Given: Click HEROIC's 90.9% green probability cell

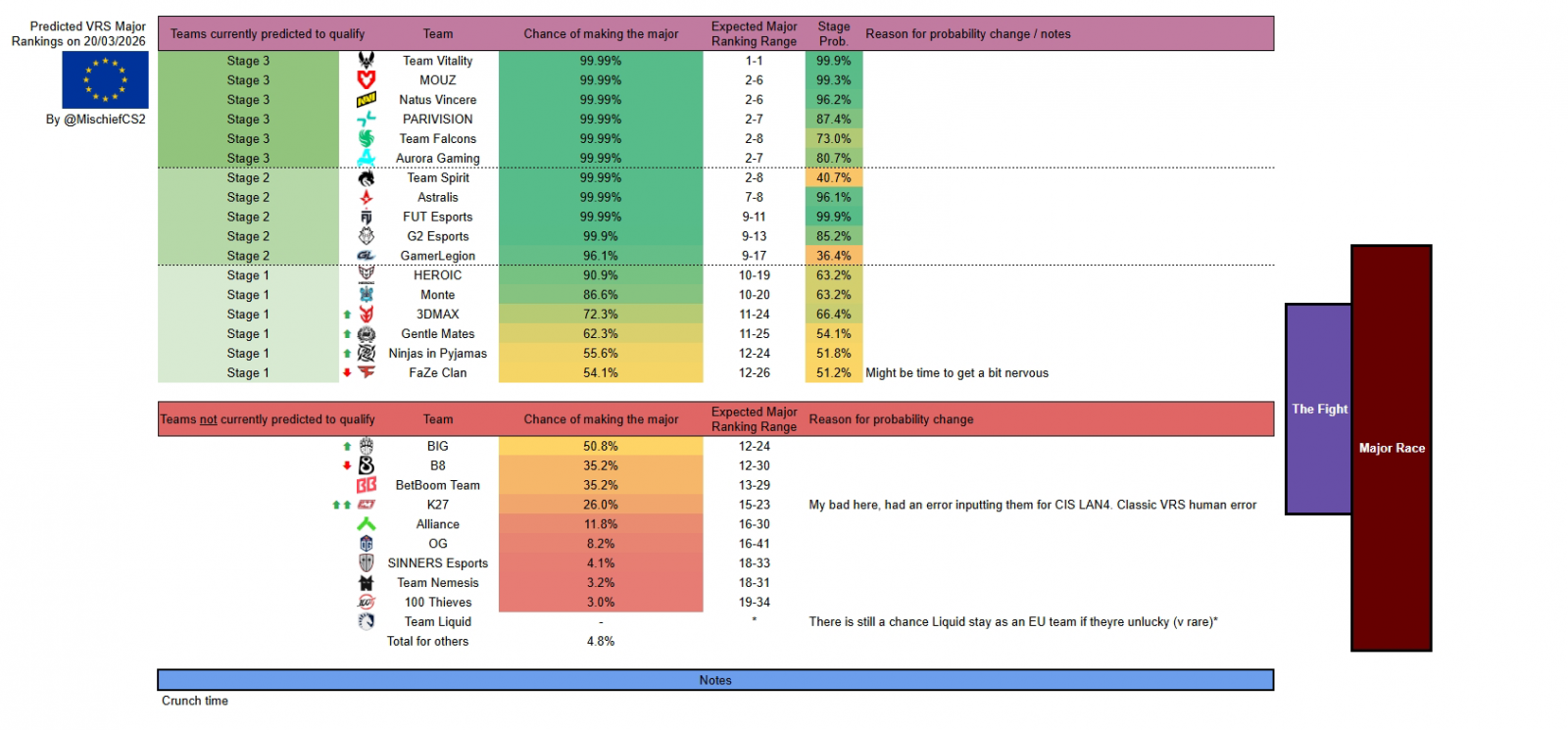Looking at the screenshot, I should 601,275.
